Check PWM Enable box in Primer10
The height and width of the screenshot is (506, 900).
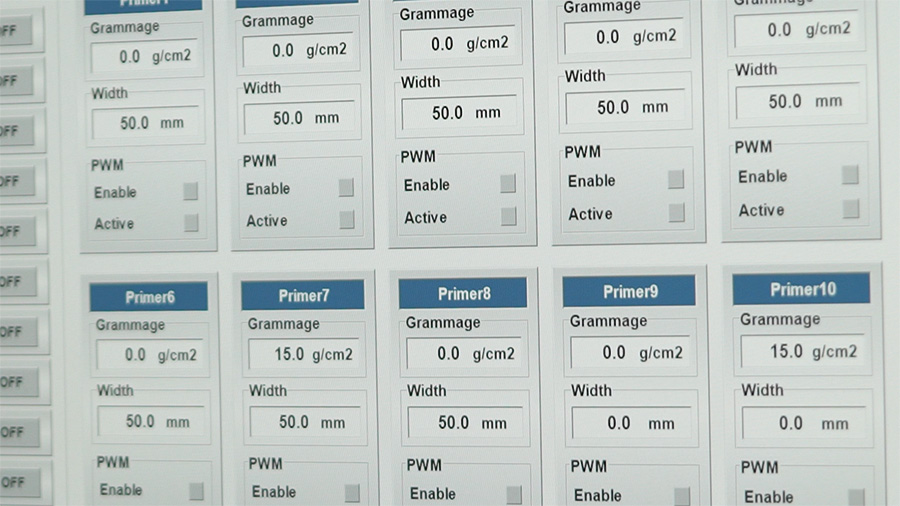[857, 497]
